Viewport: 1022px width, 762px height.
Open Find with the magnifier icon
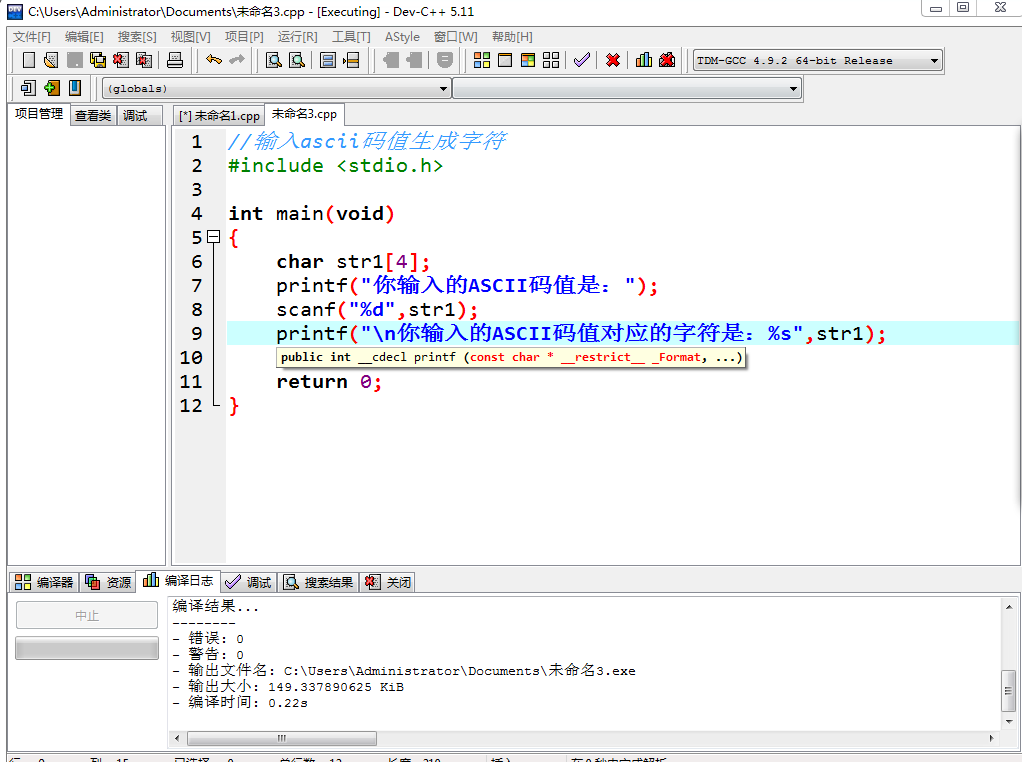click(274, 61)
